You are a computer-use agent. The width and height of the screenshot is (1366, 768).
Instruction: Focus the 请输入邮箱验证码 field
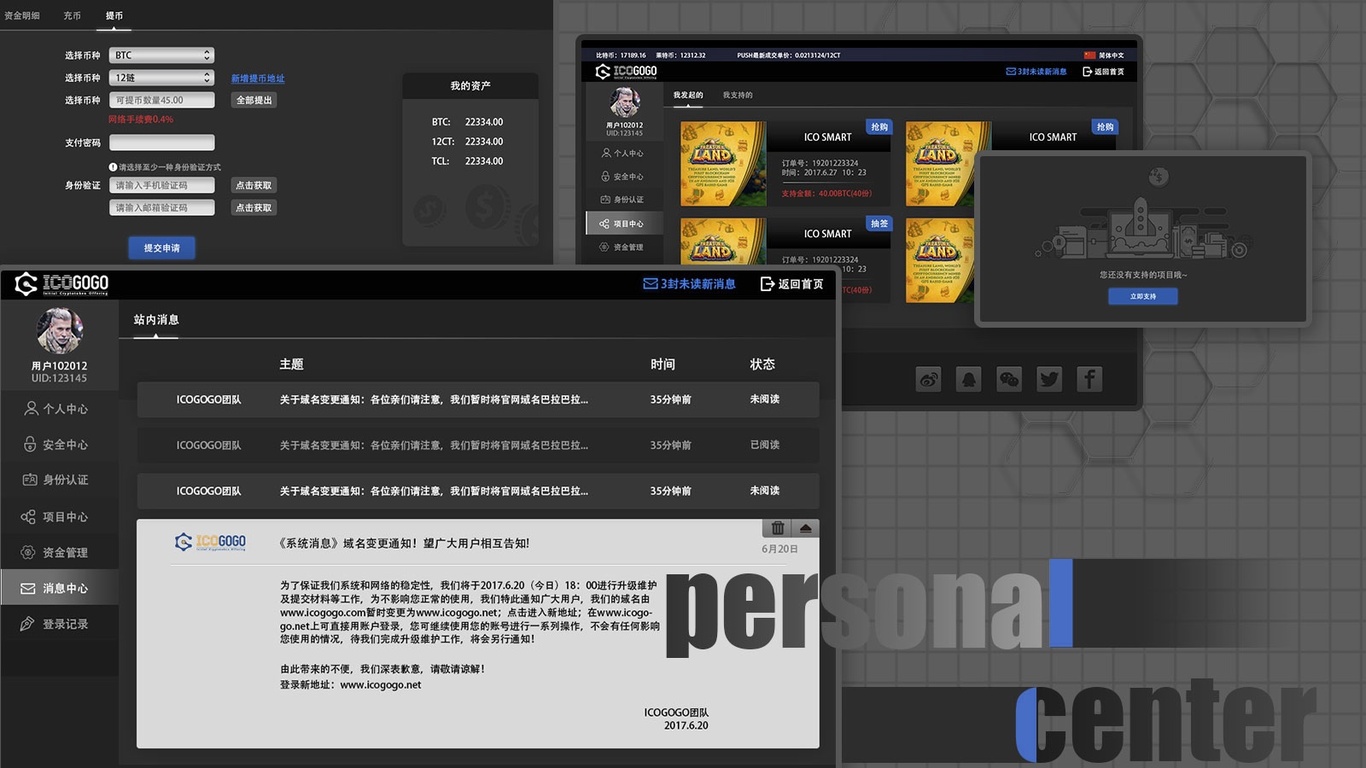[x=162, y=208]
